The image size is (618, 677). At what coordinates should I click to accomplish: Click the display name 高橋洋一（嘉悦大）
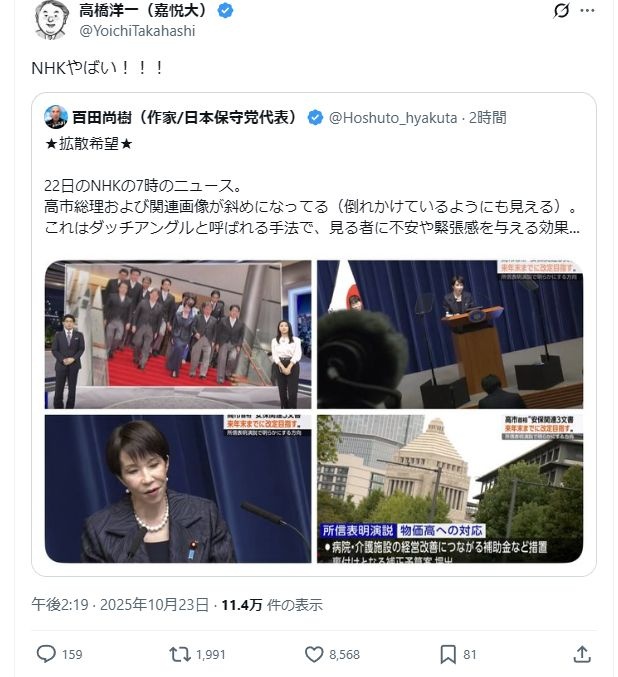tap(144, 10)
